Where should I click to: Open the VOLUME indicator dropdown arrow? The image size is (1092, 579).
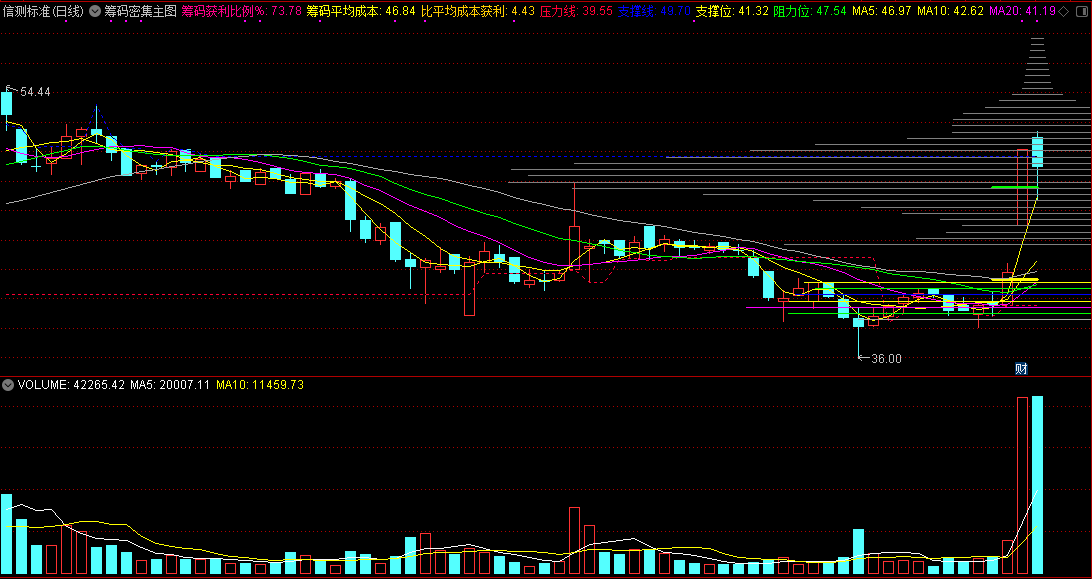click(x=8, y=385)
